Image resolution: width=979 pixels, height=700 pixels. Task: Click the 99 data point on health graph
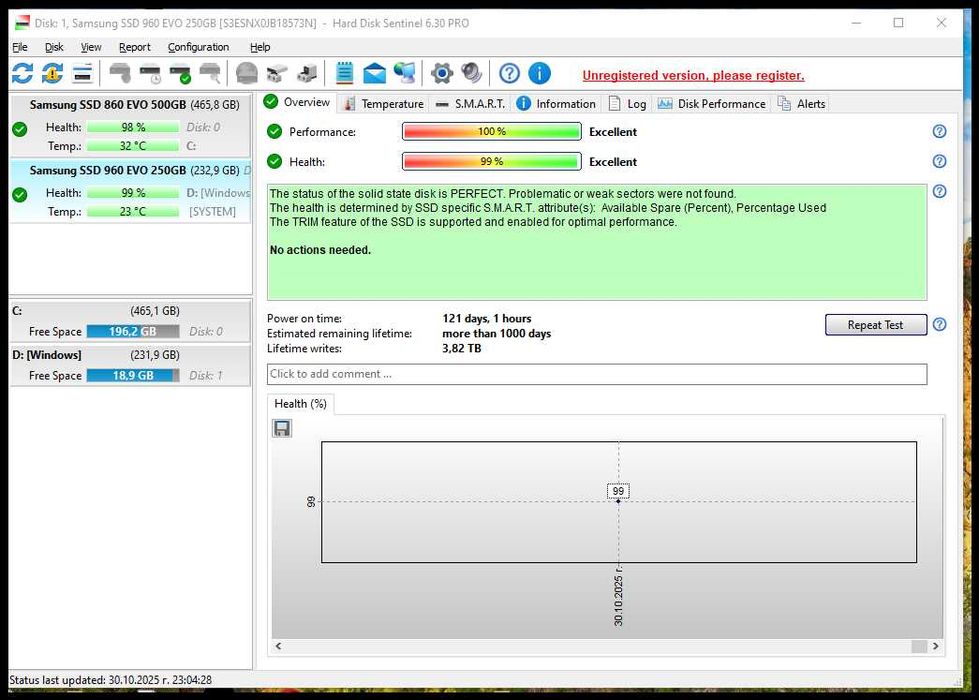click(x=618, y=501)
